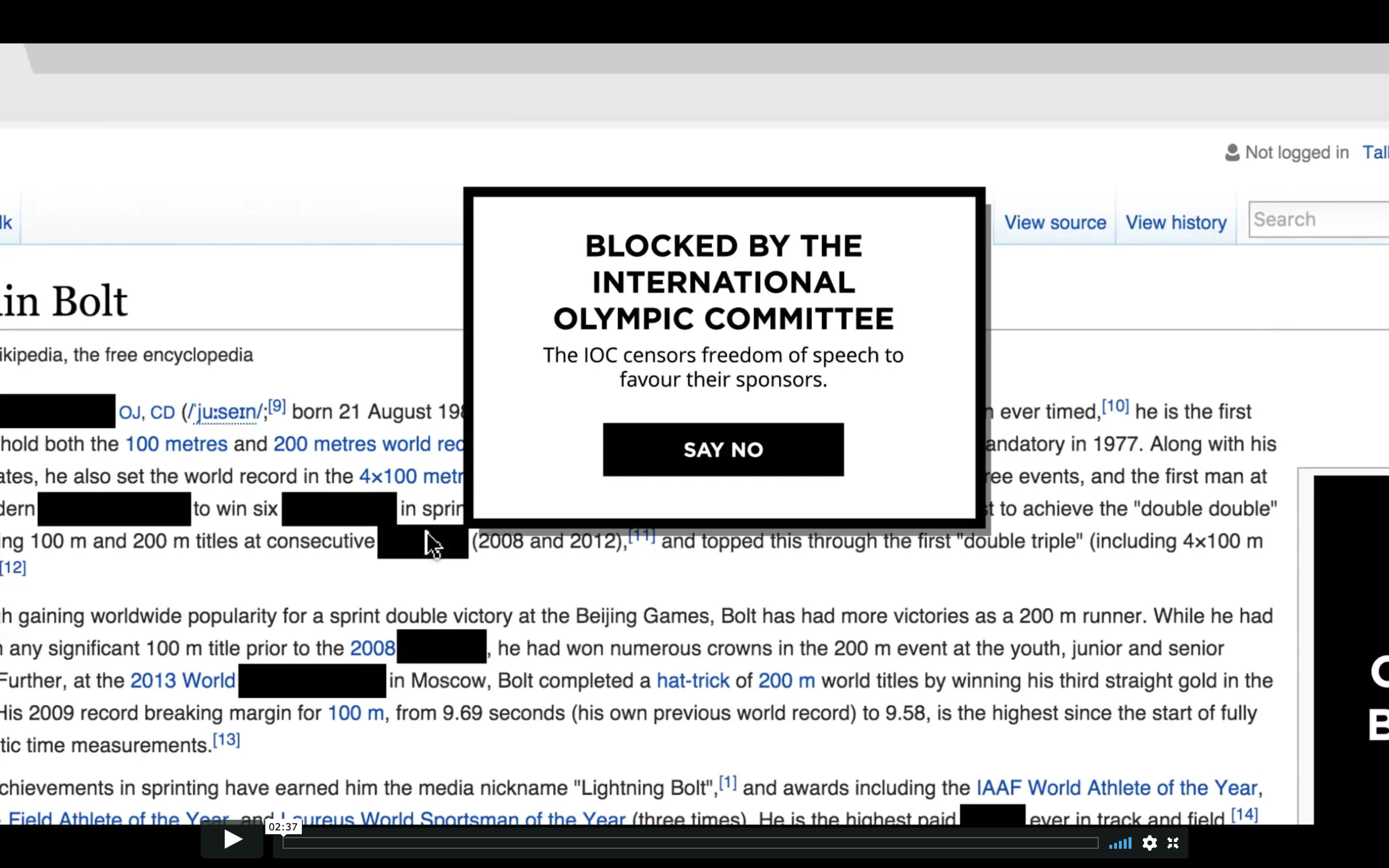Click the 02:37 timestamp tooltip

[x=283, y=827]
